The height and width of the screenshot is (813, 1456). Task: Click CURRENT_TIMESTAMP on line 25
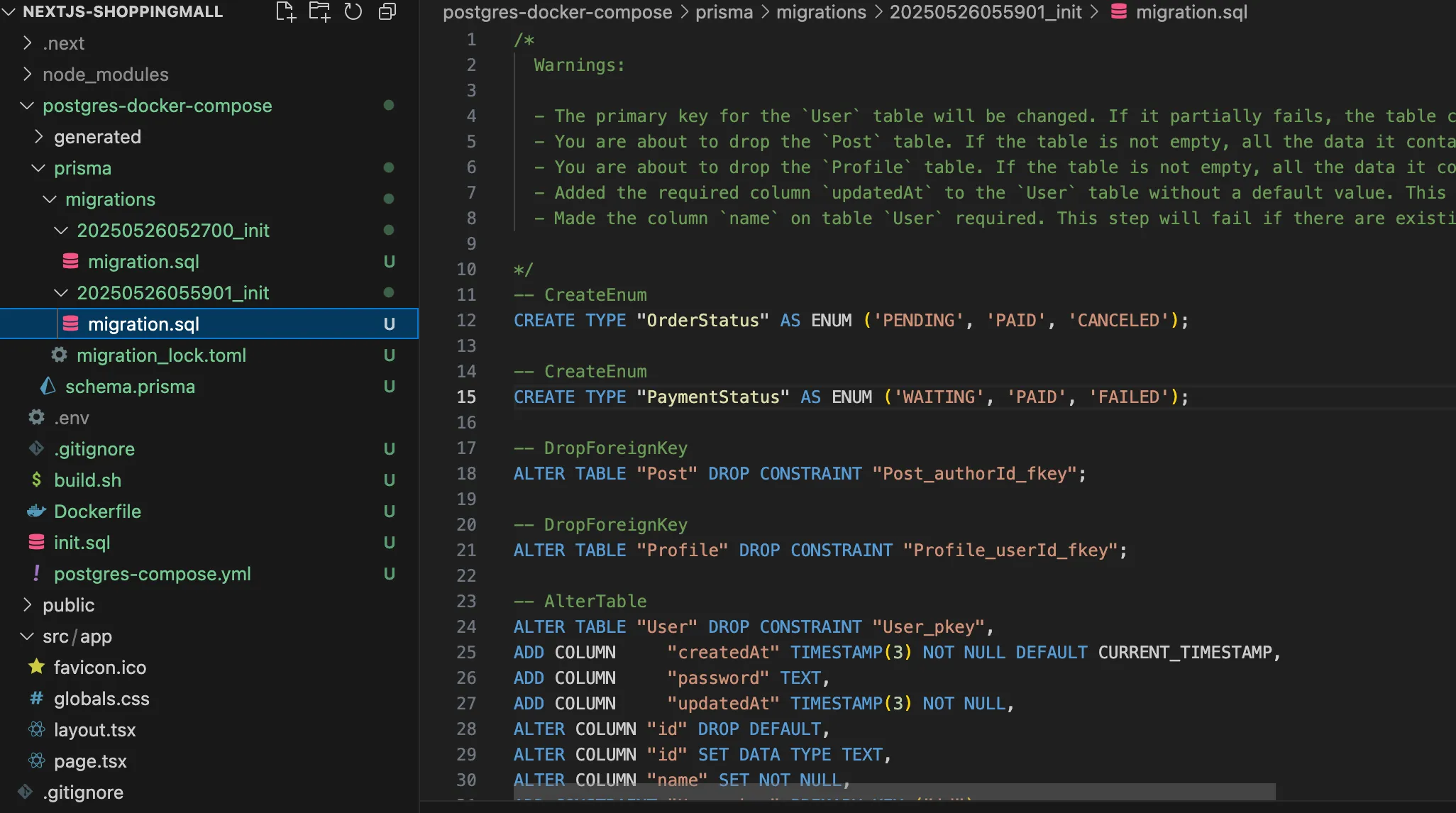point(1185,652)
